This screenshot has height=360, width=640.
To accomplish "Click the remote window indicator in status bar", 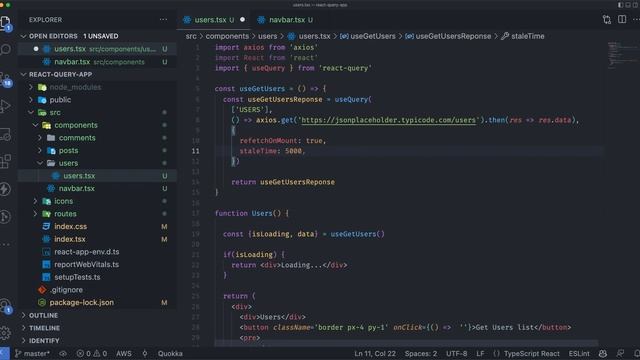I will tap(4, 353).
